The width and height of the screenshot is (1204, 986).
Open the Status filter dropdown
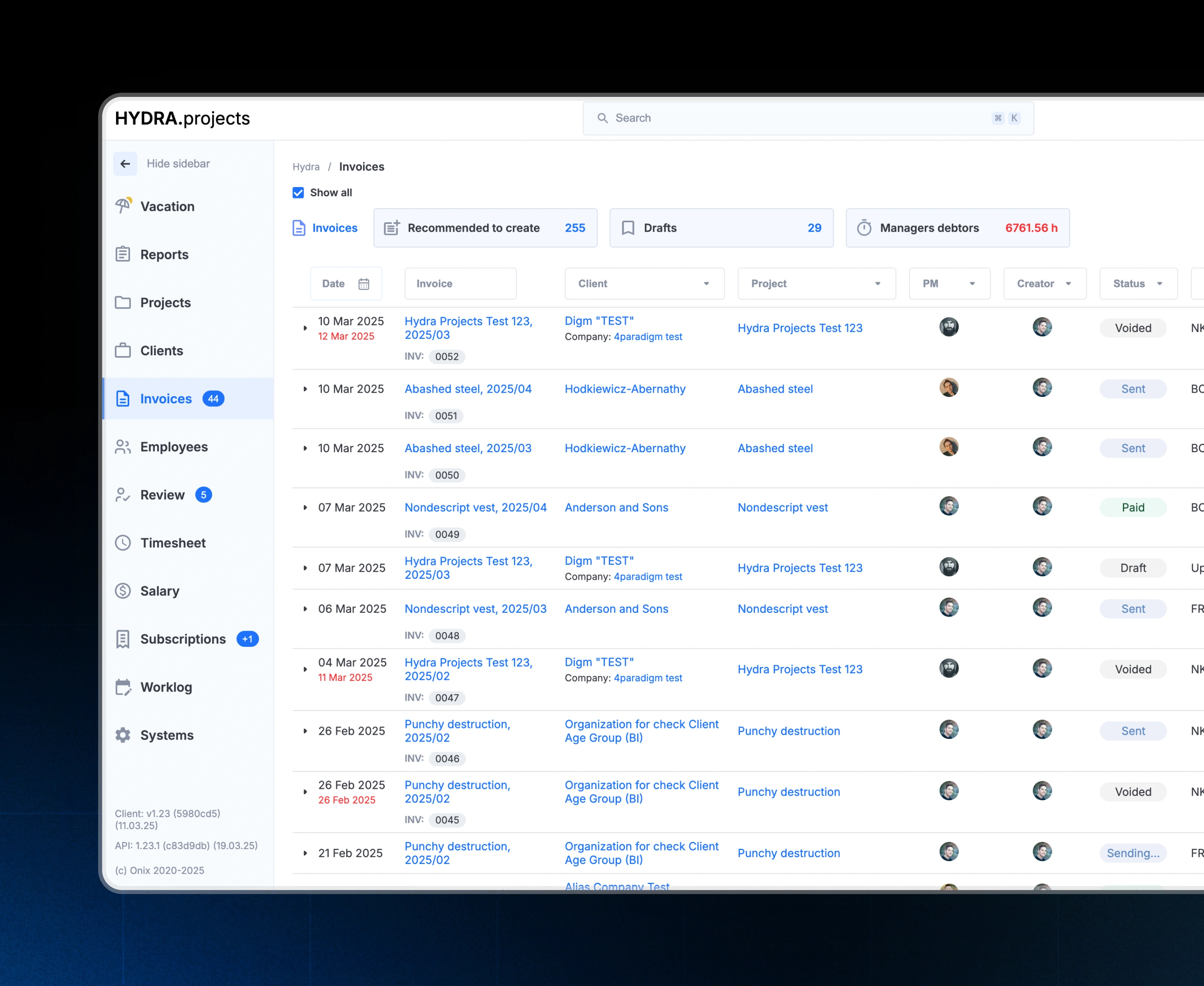[x=1138, y=283]
